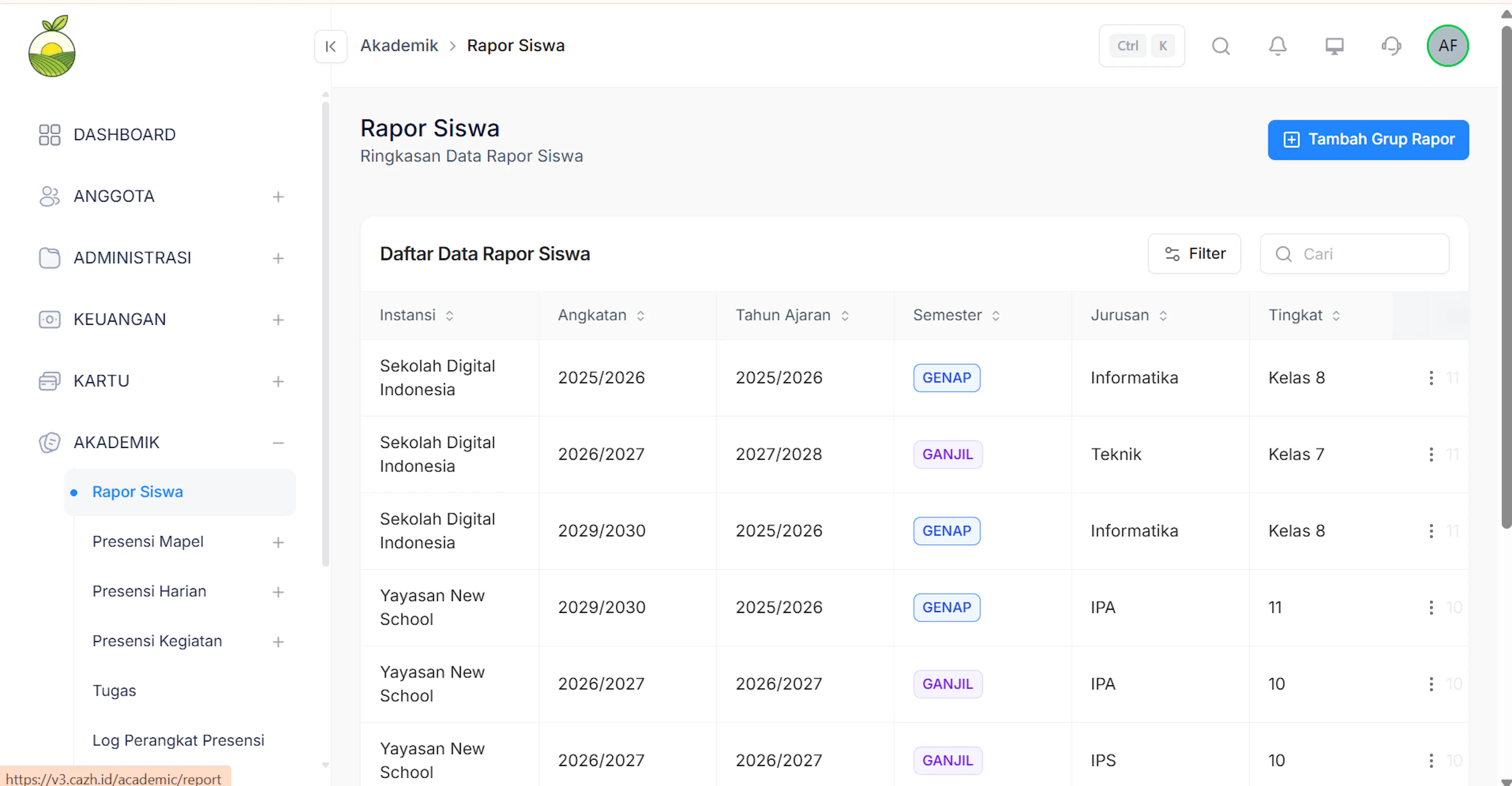Open Tugas menu item
The height and width of the screenshot is (786, 1512).
pos(114,690)
